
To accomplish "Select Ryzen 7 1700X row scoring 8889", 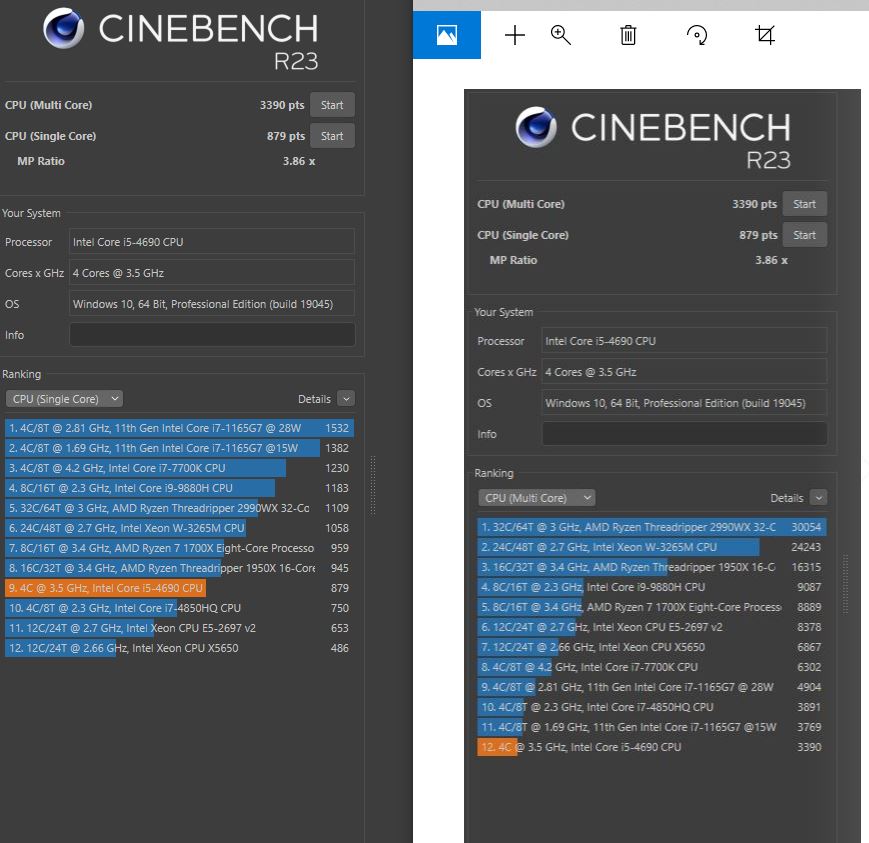I will point(652,607).
